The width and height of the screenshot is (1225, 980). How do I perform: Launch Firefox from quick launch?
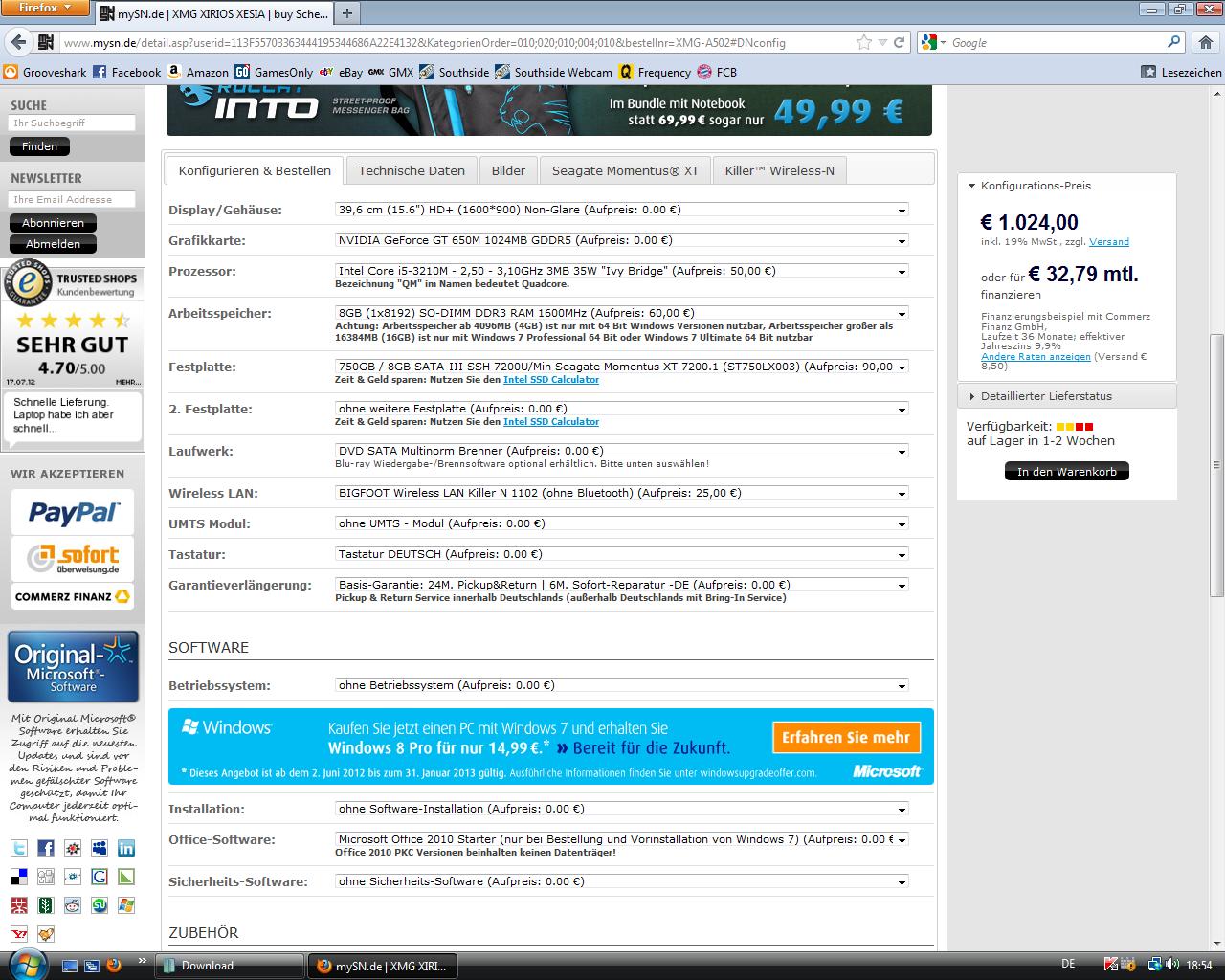(113, 965)
